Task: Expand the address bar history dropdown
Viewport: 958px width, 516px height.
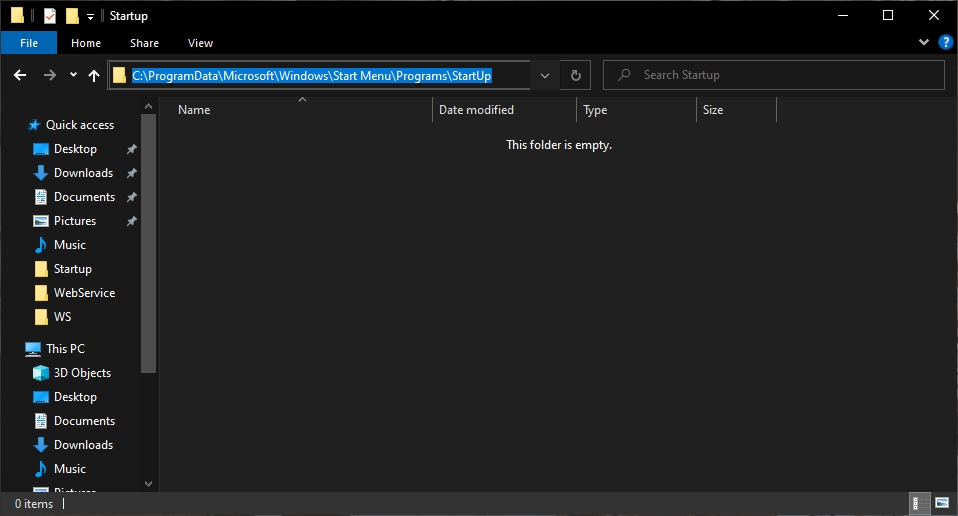Action: (x=544, y=75)
